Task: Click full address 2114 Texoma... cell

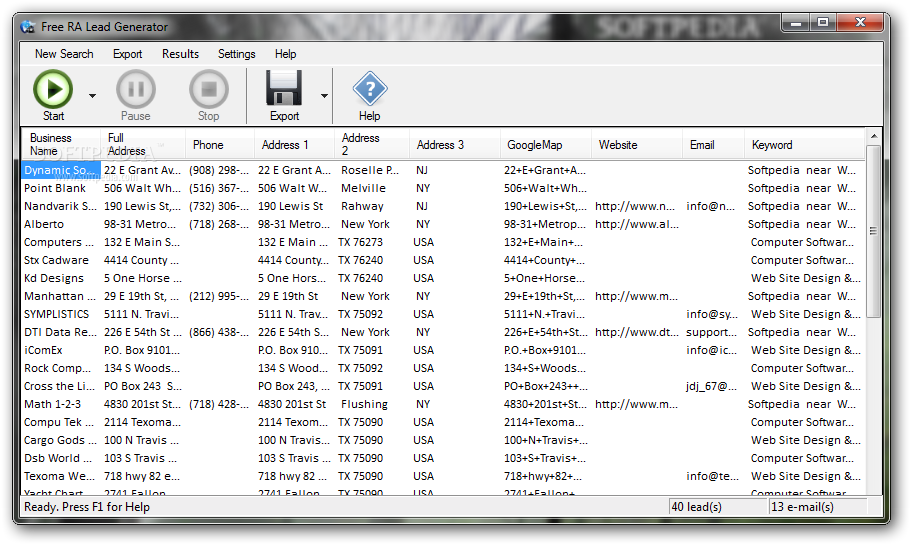Action: [142, 422]
